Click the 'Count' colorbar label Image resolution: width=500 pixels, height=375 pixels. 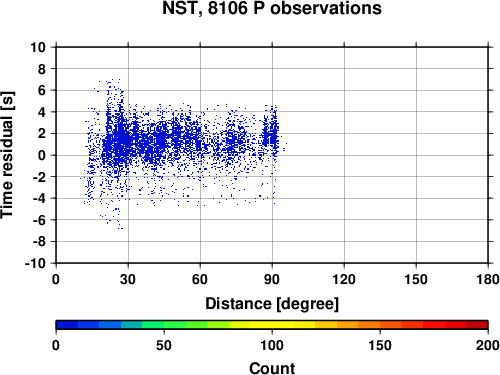[x=272, y=368]
